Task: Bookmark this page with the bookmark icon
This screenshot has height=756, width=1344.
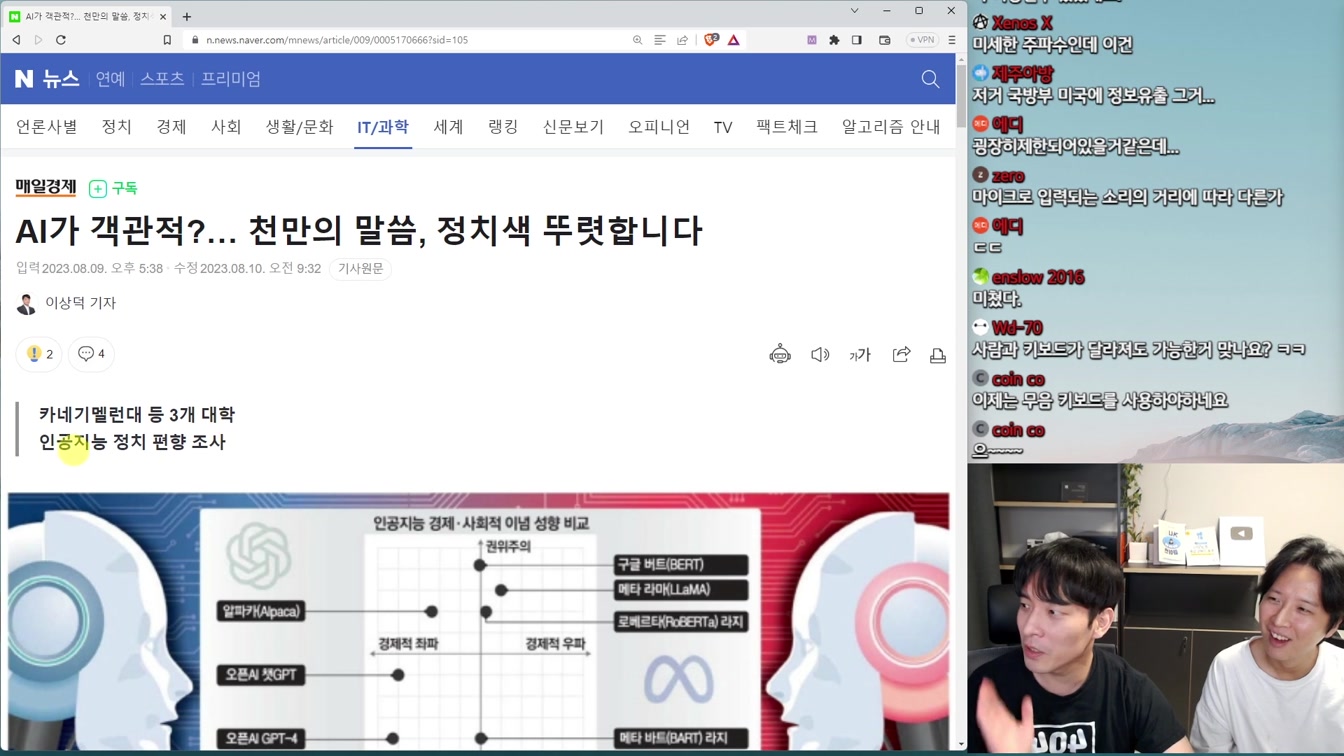Action: [x=167, y=40]
